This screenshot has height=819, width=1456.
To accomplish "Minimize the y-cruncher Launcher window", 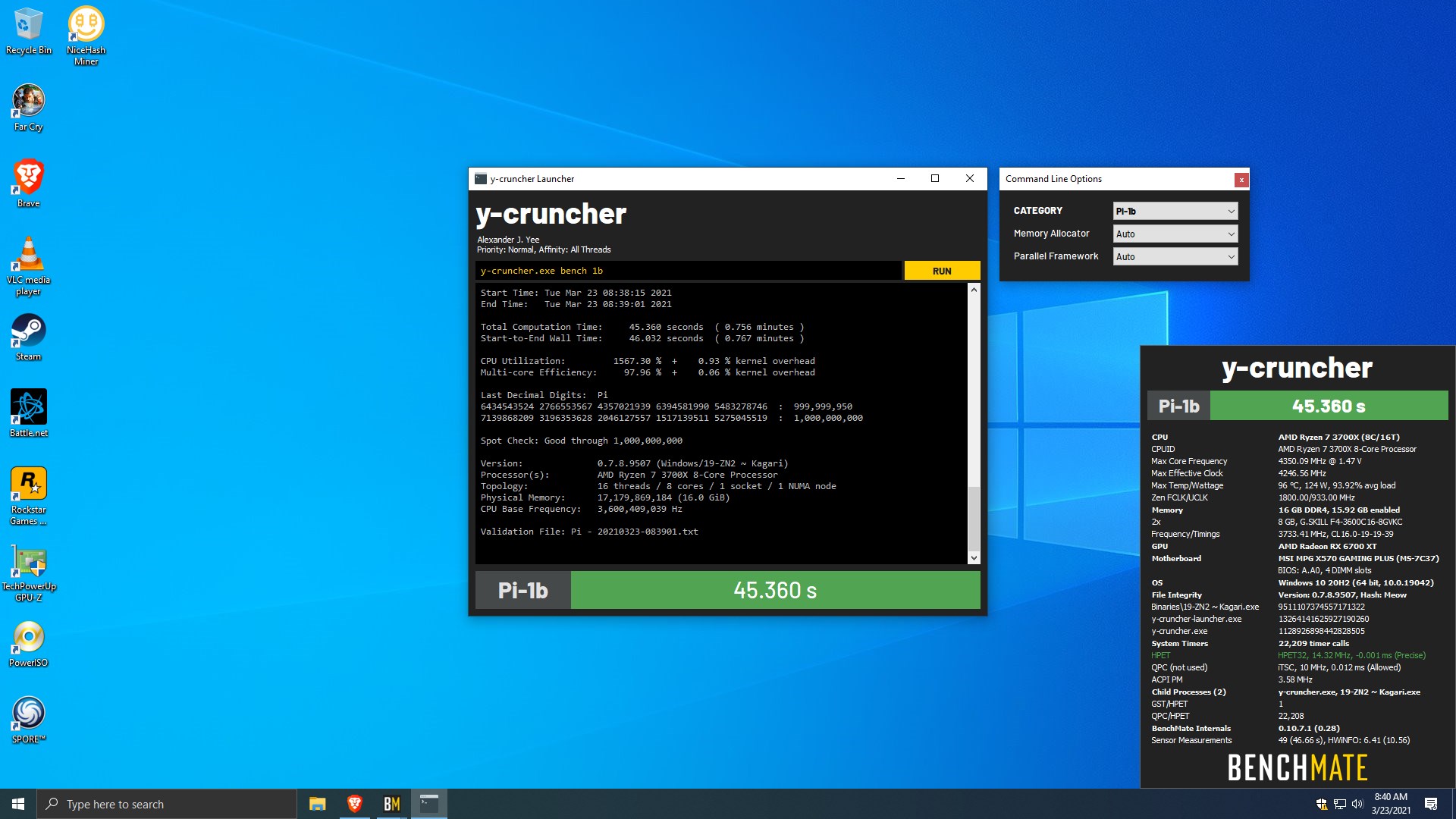I will click(x=900, y=179).
